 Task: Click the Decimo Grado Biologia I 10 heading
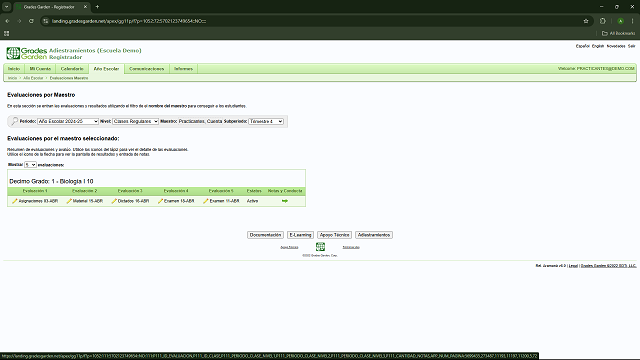(51, 181)
